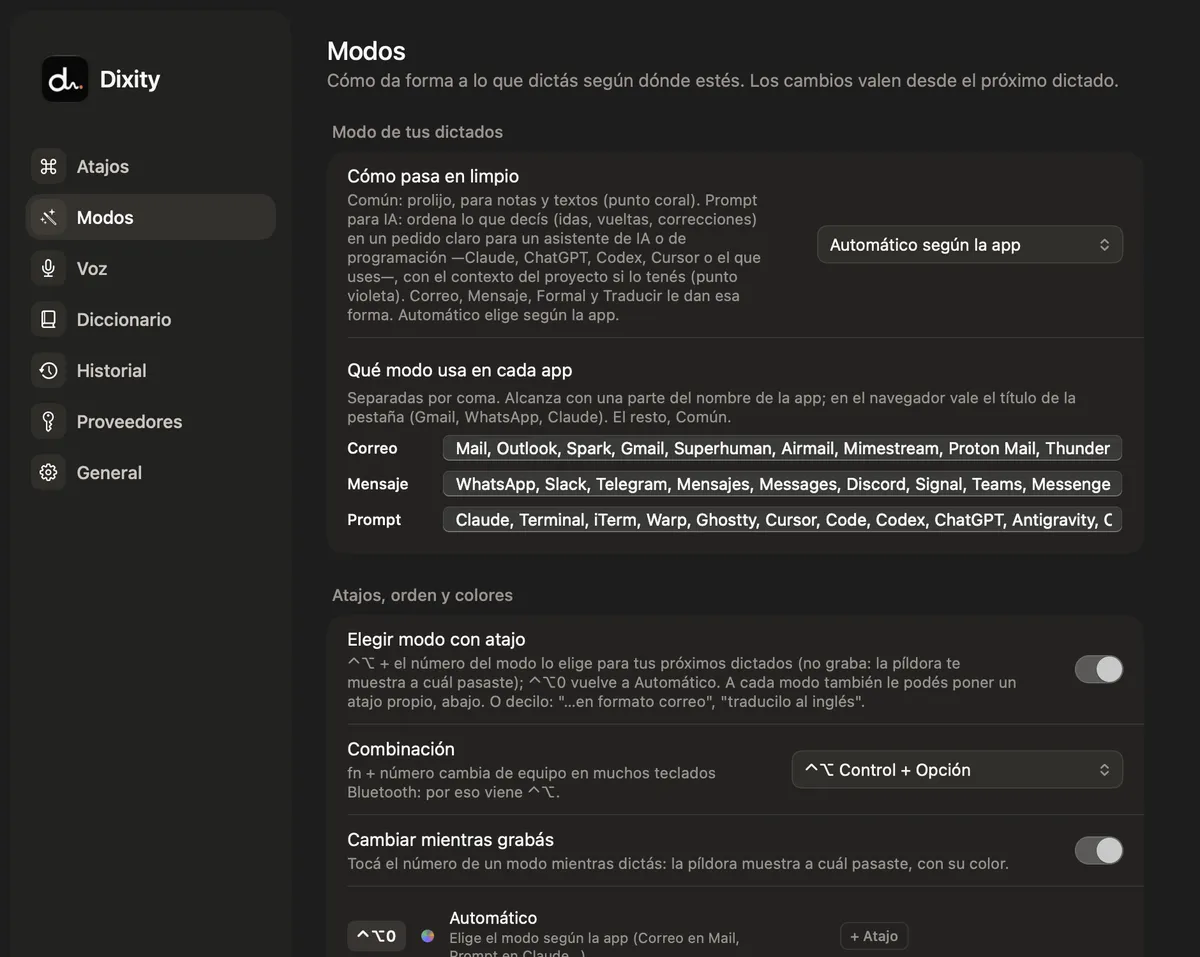Select Modos in the sidebar

150,217
